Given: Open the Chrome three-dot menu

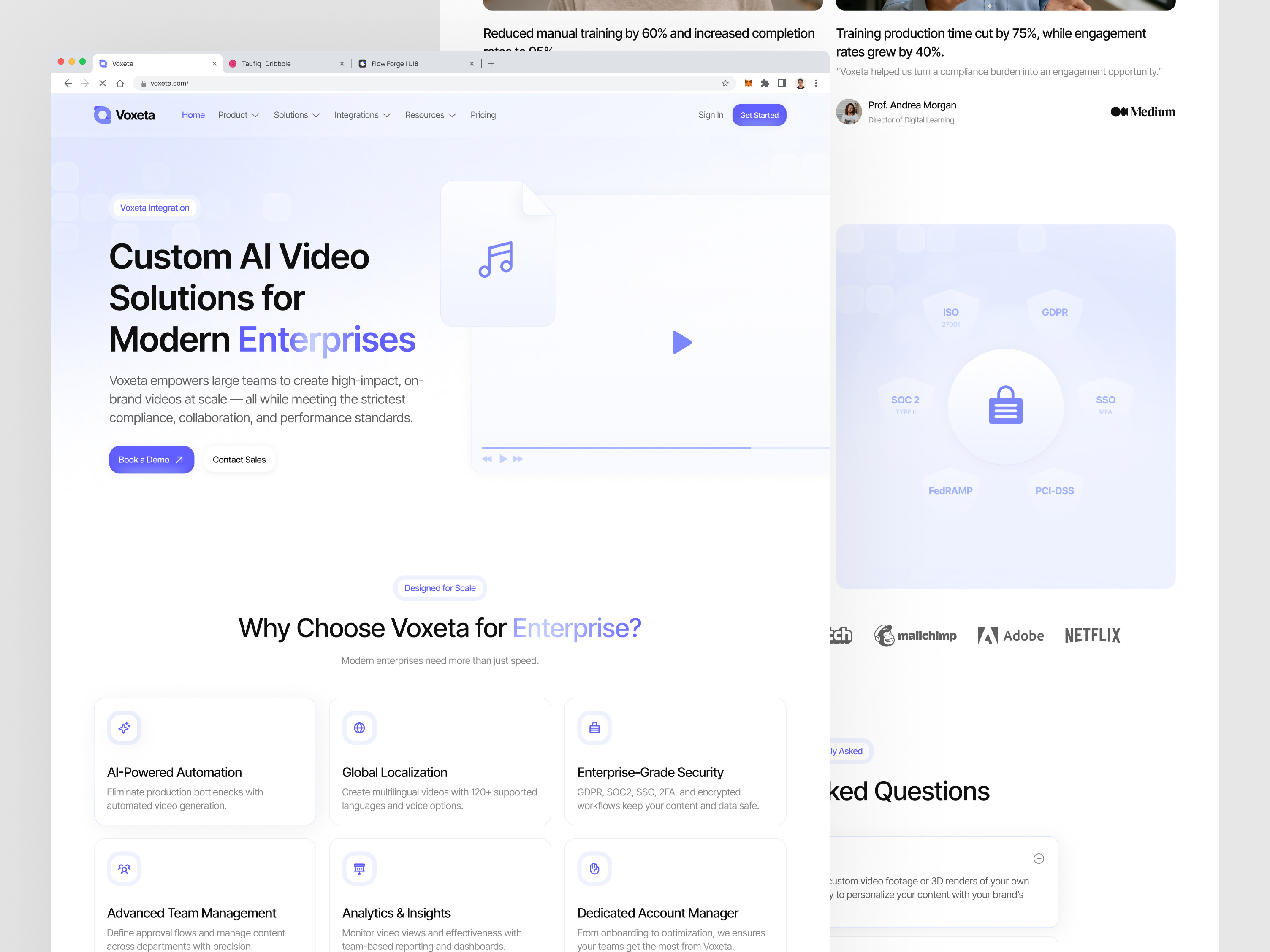Looking at the screenshot, I should tap(817, 83).
